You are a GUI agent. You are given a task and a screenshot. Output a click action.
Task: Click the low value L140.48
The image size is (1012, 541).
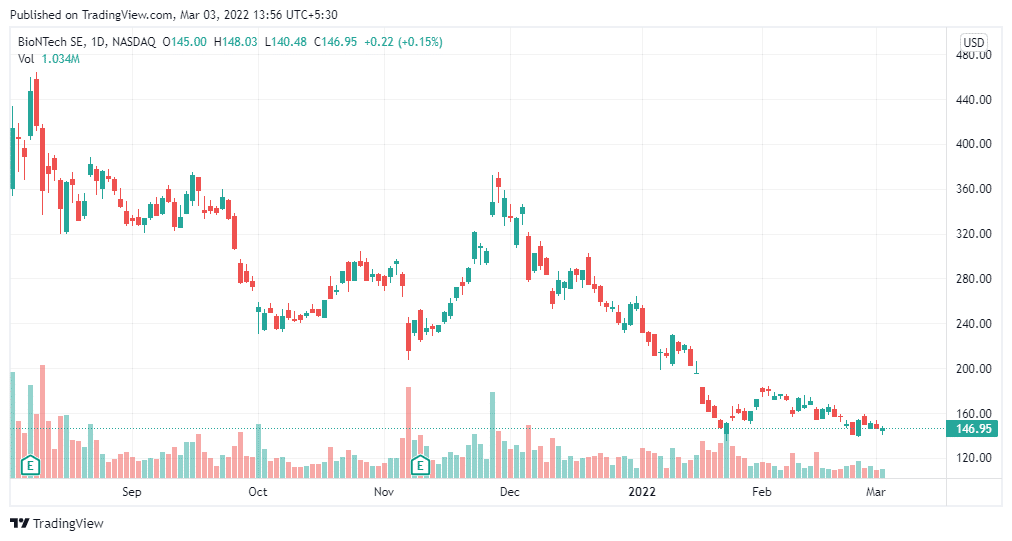click(x=286, y=42)
